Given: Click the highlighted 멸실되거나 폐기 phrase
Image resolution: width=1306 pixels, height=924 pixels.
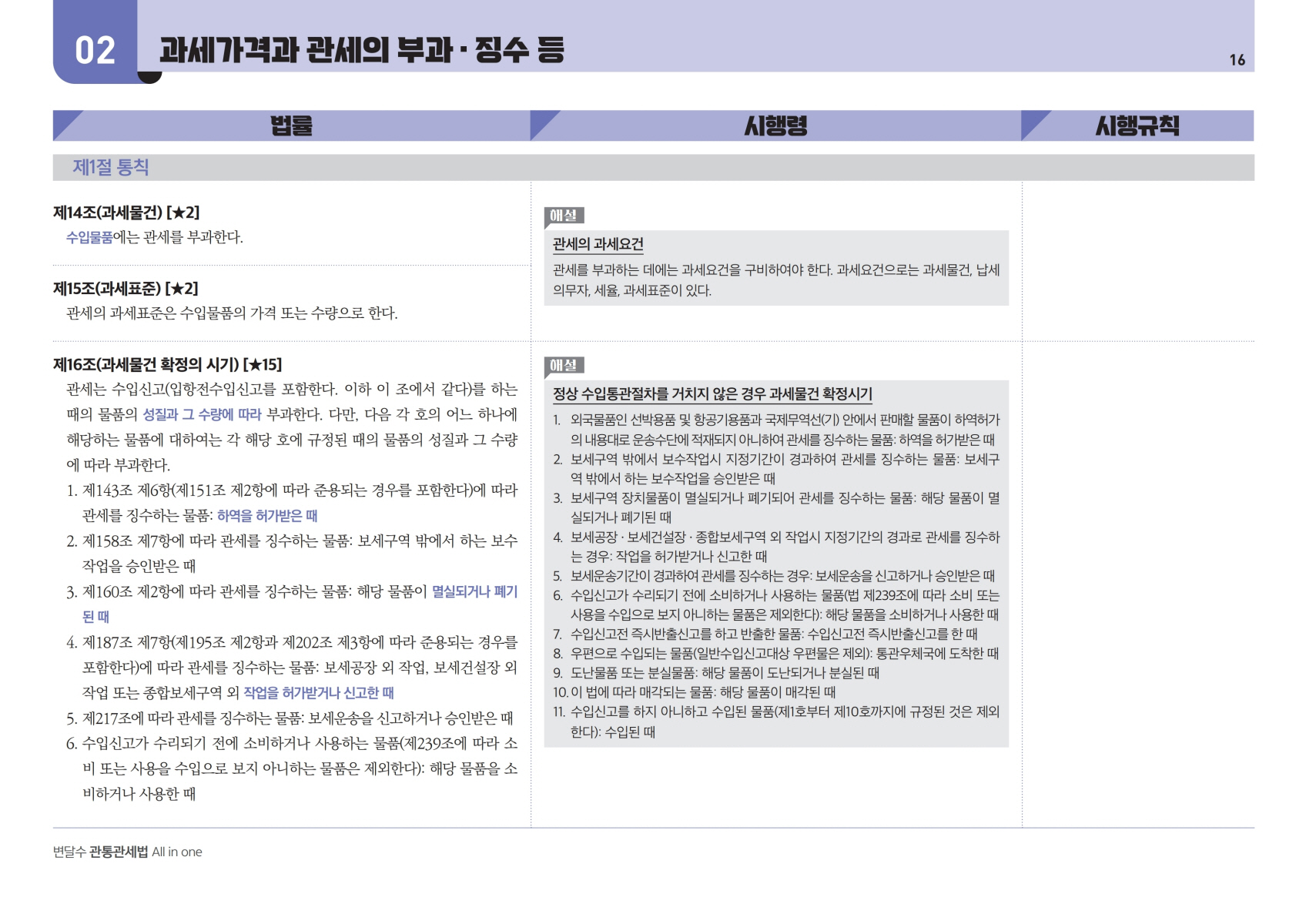Looking at the screenshot, I should (474, 591).
